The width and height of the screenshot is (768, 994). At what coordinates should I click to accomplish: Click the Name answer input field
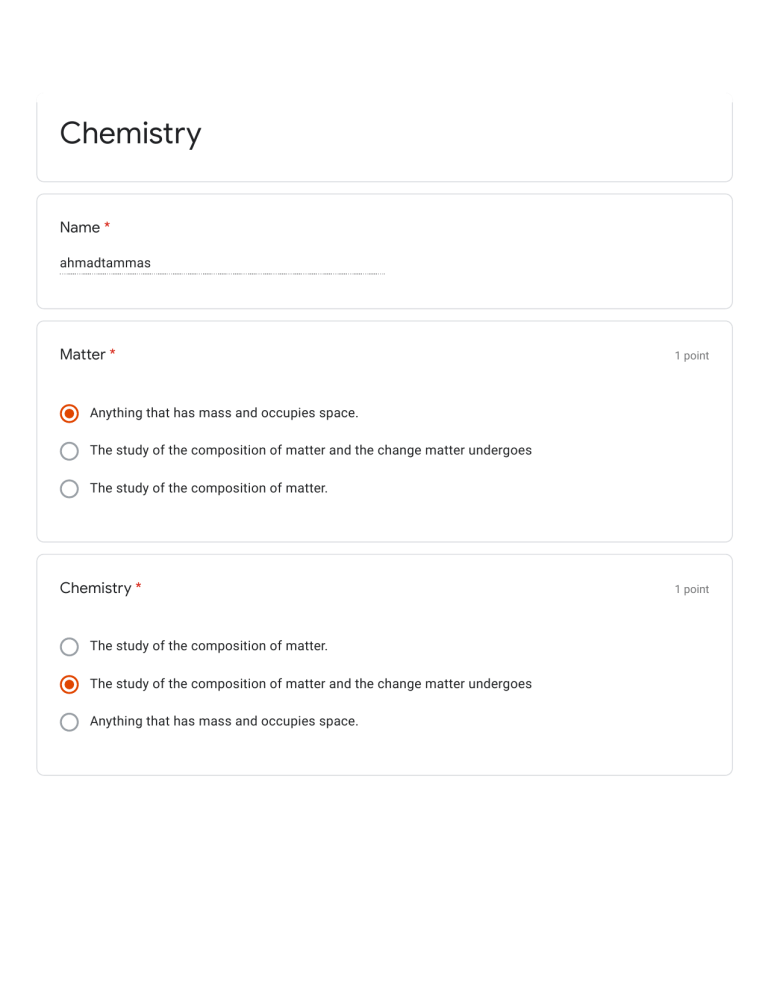coord(220,263)
